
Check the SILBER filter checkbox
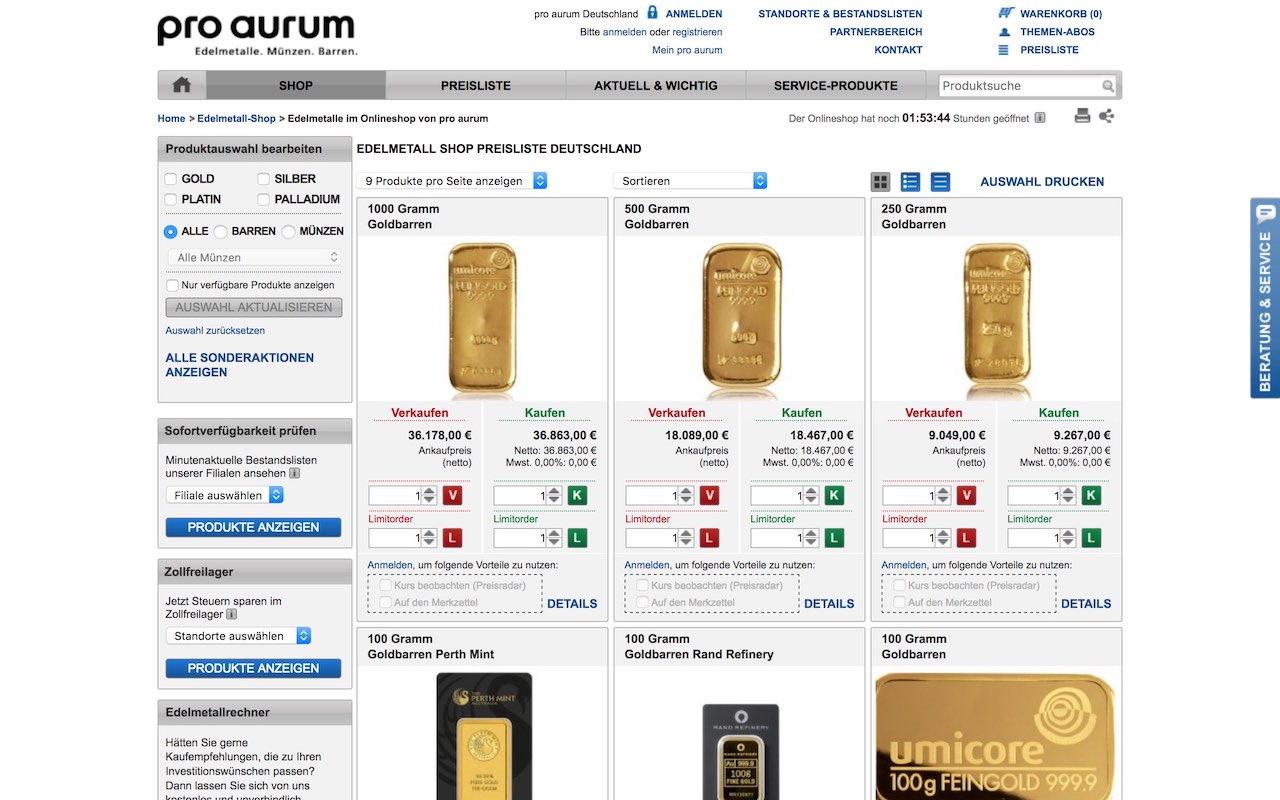(264, 179)
